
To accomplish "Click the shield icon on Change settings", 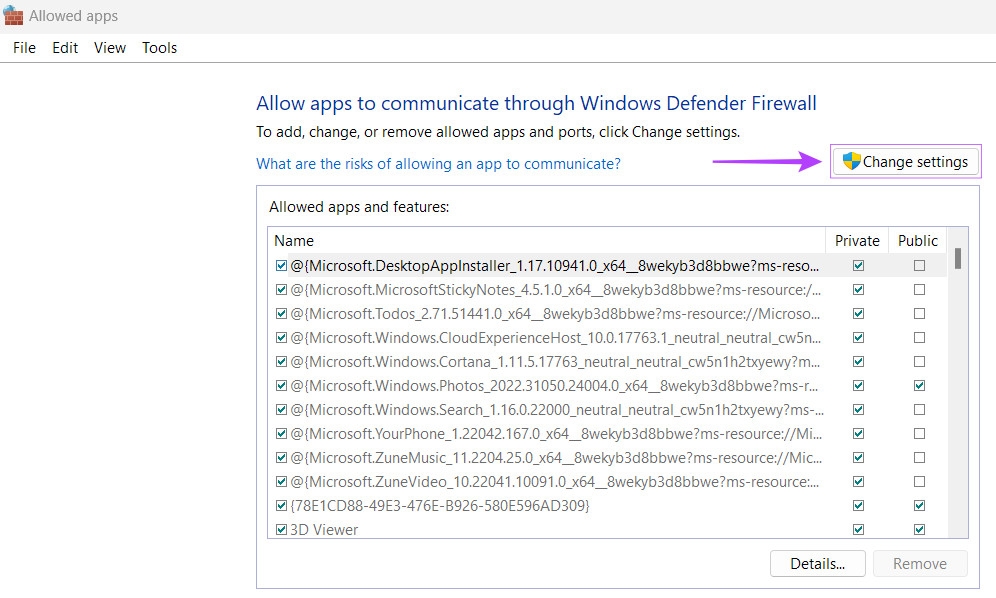I will coord(851,162).
